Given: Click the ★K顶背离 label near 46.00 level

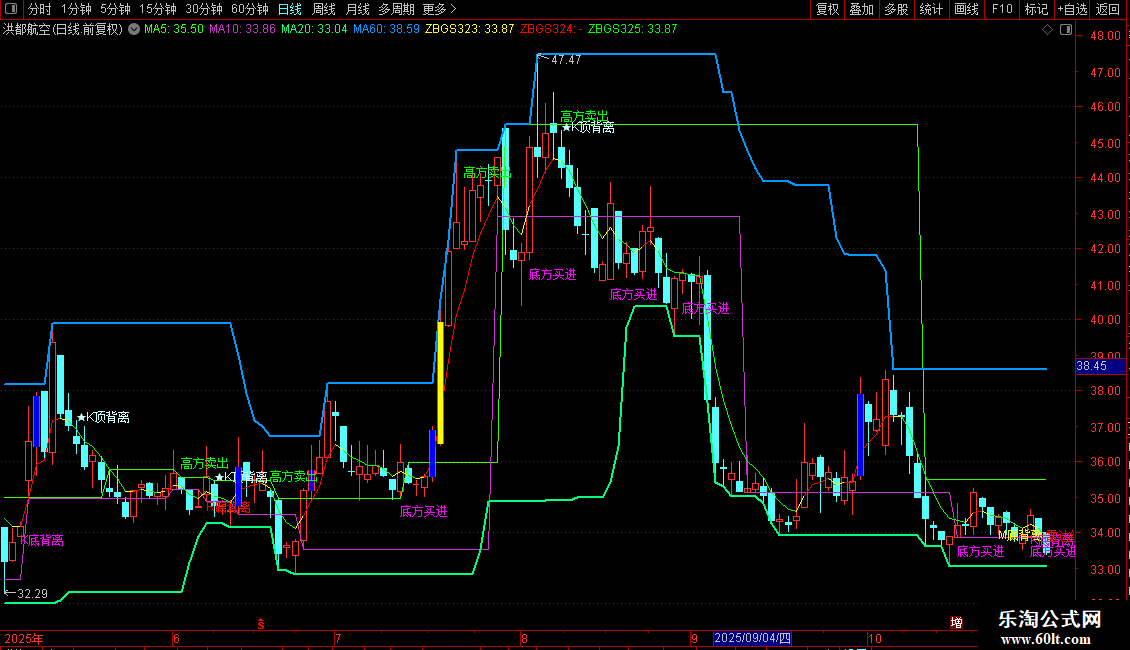Looking at the screenshot, I should (x=588, y=128).
